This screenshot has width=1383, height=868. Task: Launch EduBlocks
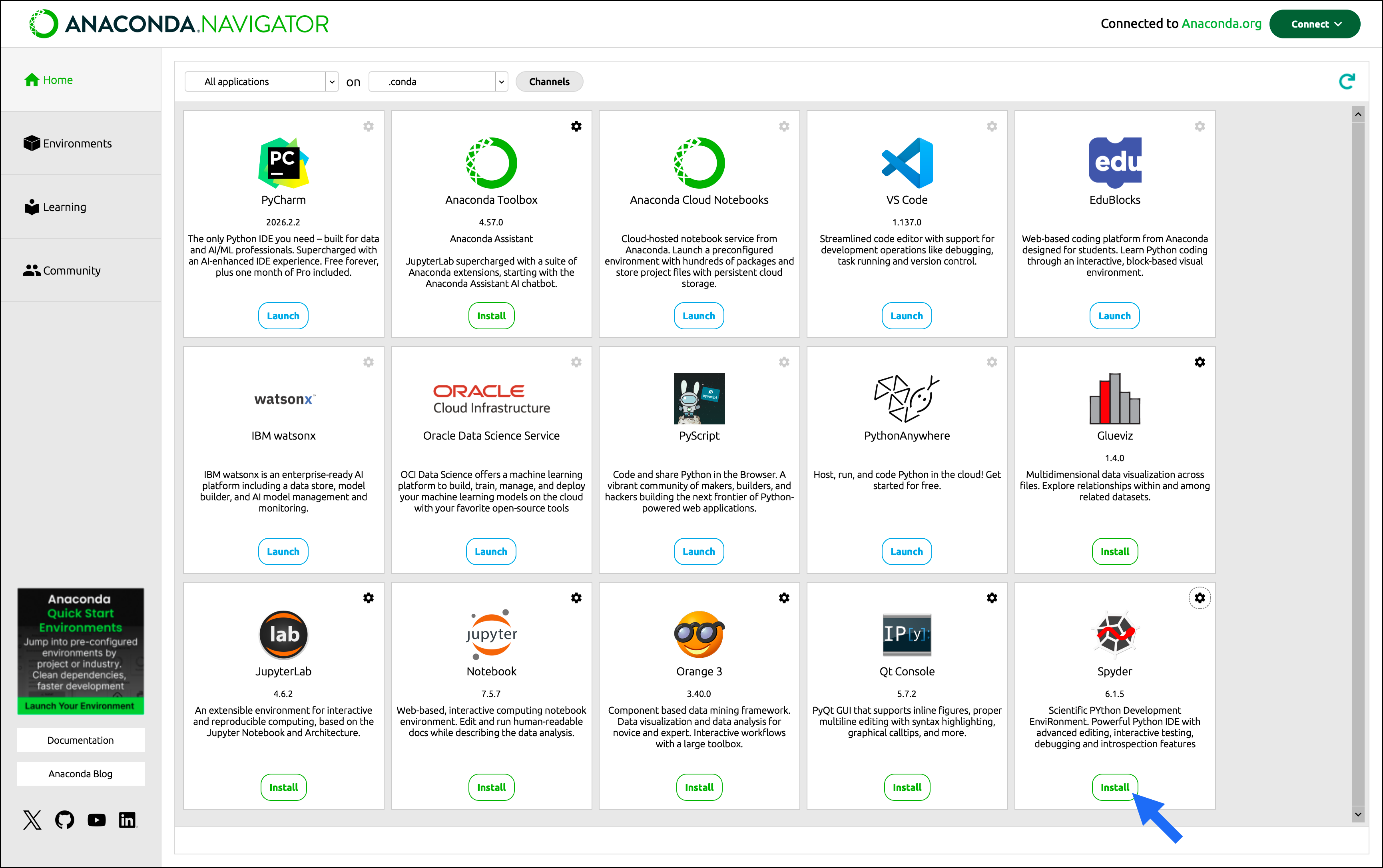(1114, 316)
